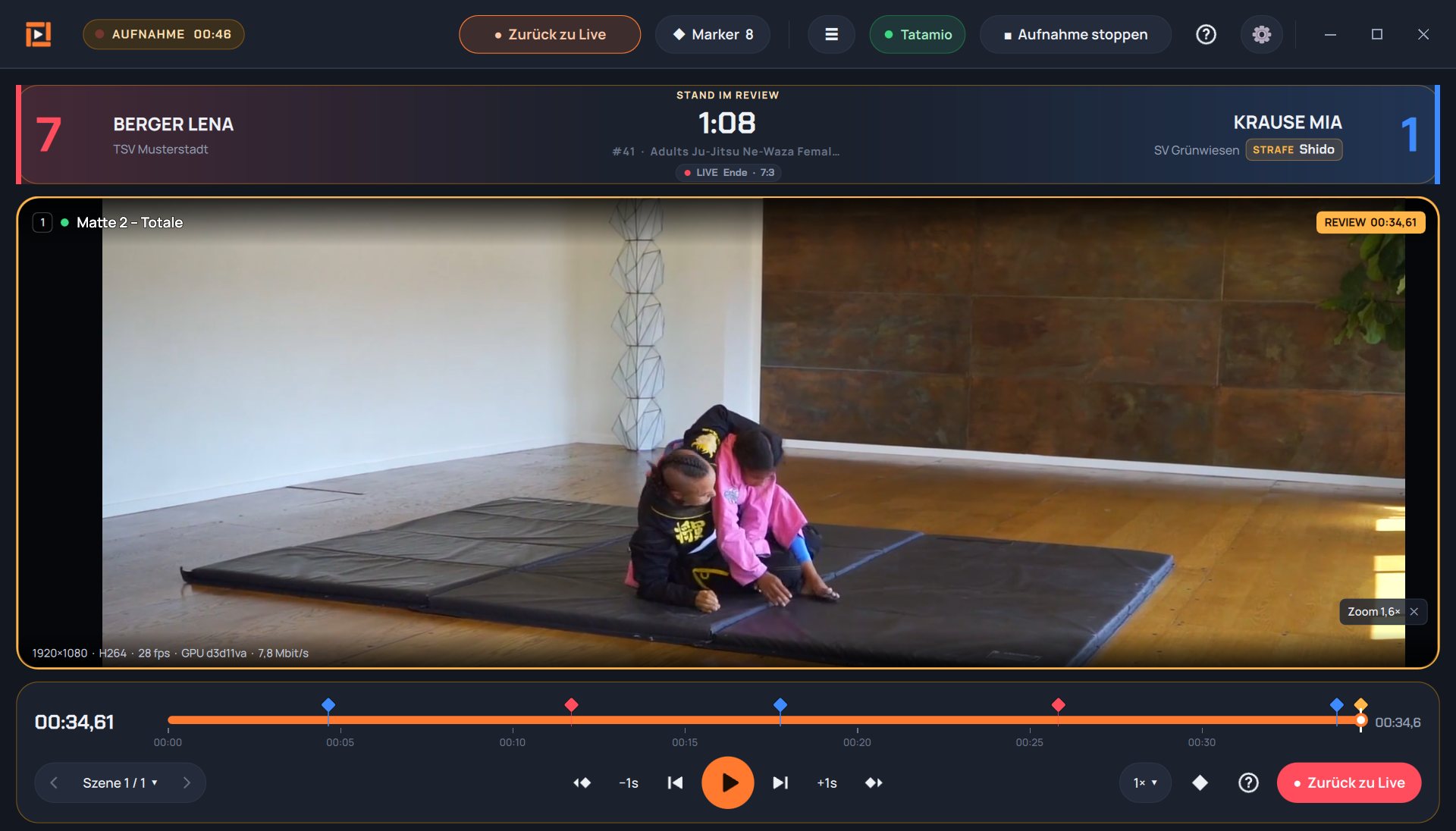
Task: Skip to end of scene
Action: [780, 782]
